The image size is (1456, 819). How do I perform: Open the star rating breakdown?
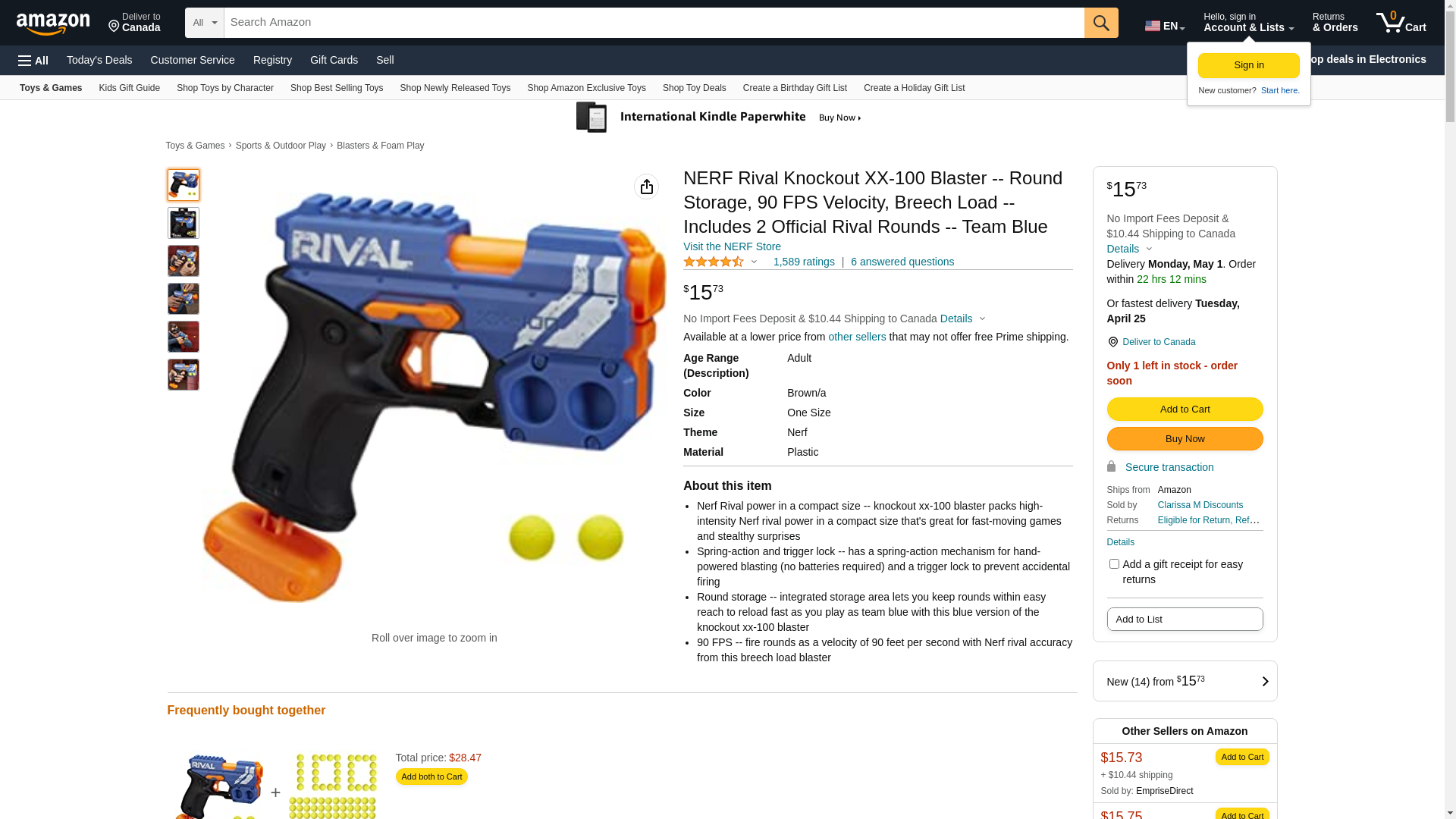(720, 262)
